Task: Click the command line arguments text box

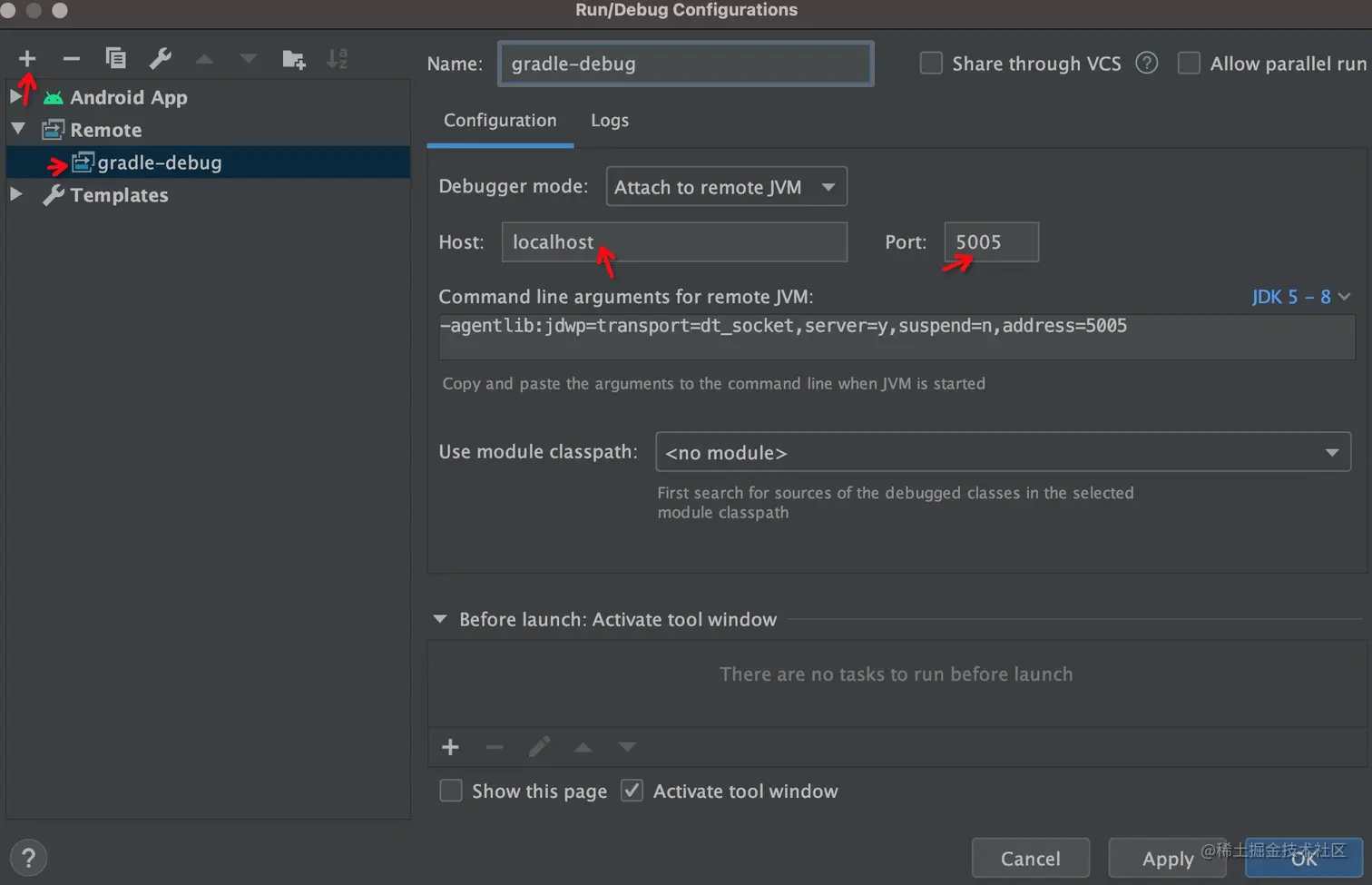Action: (x=897, y=337)
